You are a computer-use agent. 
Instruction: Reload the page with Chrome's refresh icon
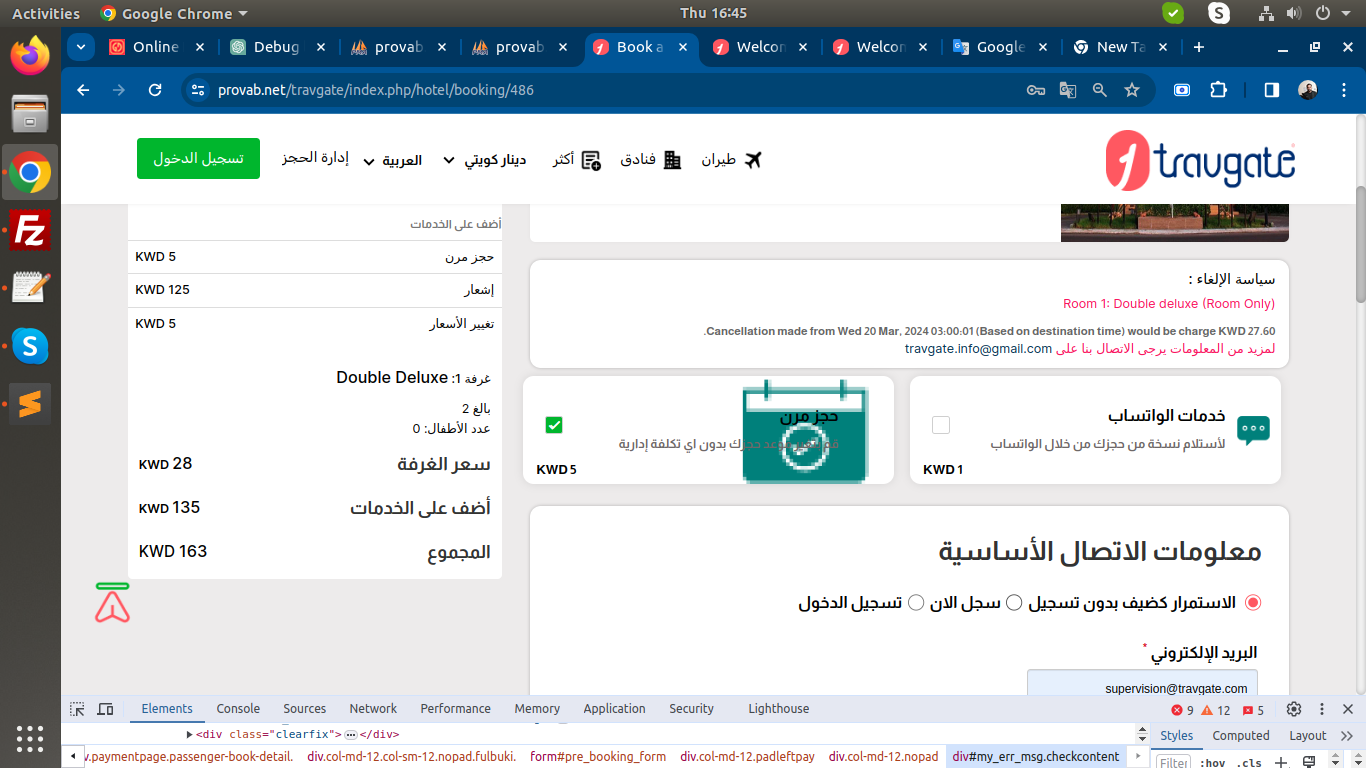(155, 90)
